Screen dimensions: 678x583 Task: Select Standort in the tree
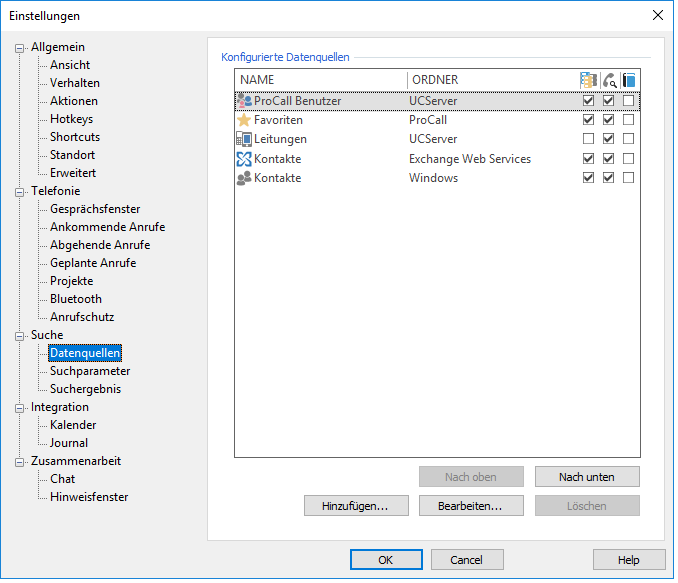point(72,155)
